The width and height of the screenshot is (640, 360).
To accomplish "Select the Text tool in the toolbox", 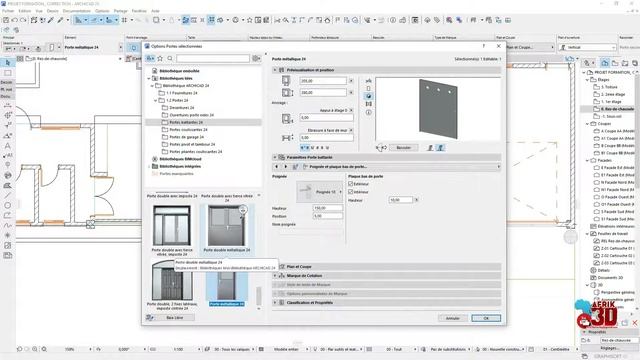I will click(8, 146).
